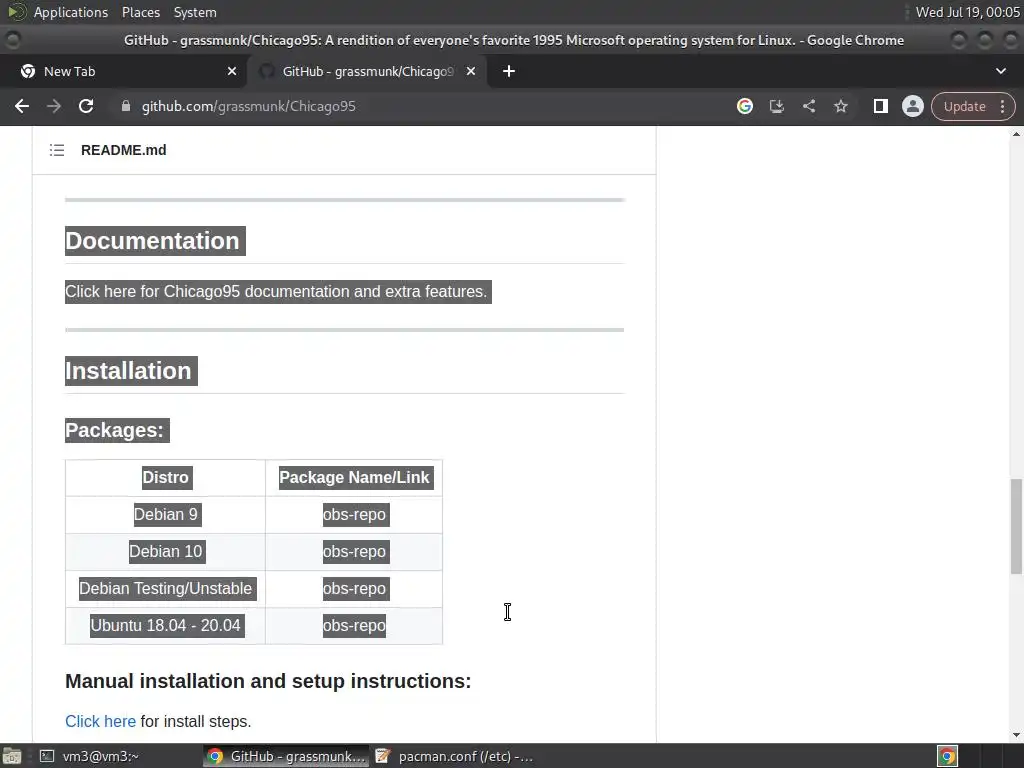Viewport: 1024px width, 768px height.
Task: Click the README.md file title
Action: [123, 150]
